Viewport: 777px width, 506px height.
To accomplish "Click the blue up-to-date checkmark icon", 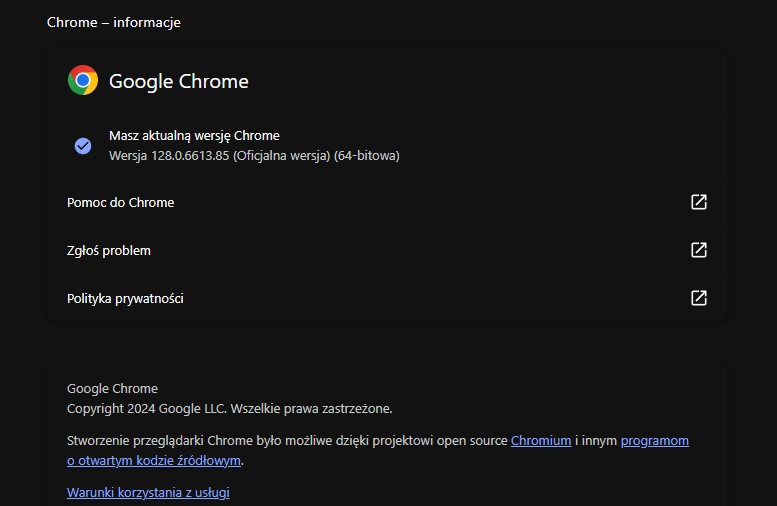I will (x=83, y=146).
